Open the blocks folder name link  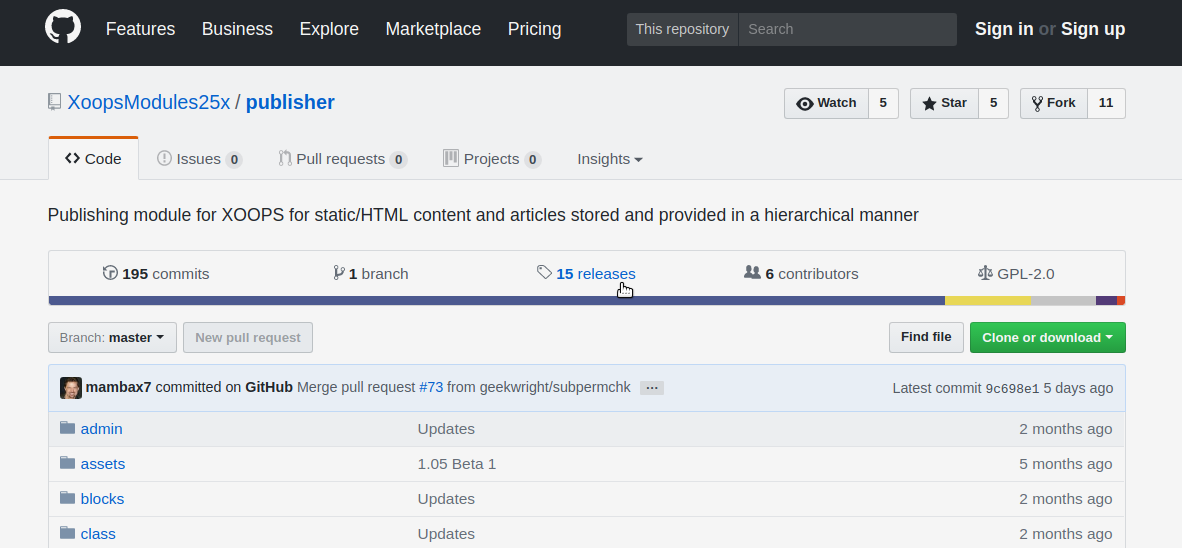103,499
